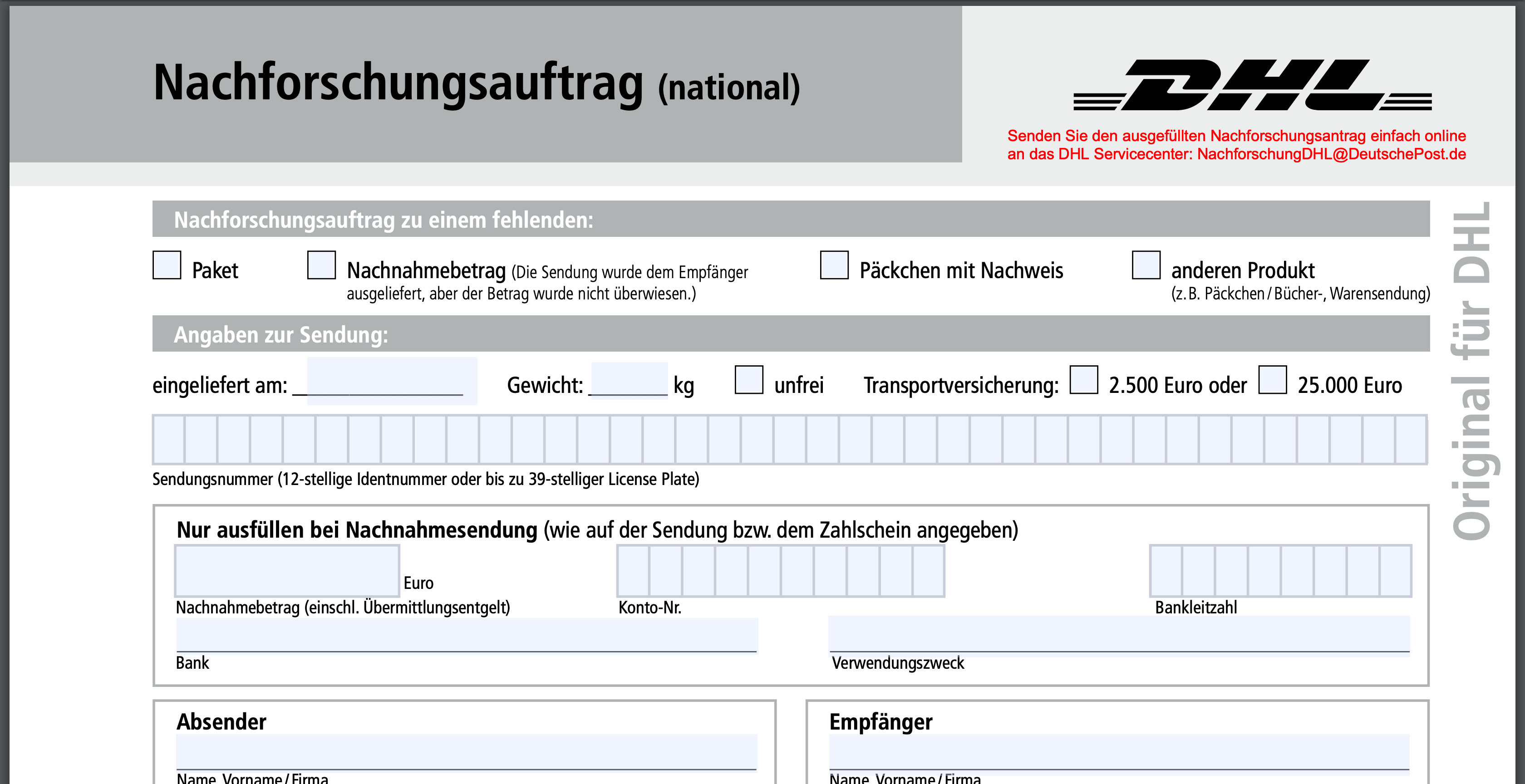Click Empfänger Name, Vorname/Firma field
Screen dimensions: 1525x784
(1119, 753)
